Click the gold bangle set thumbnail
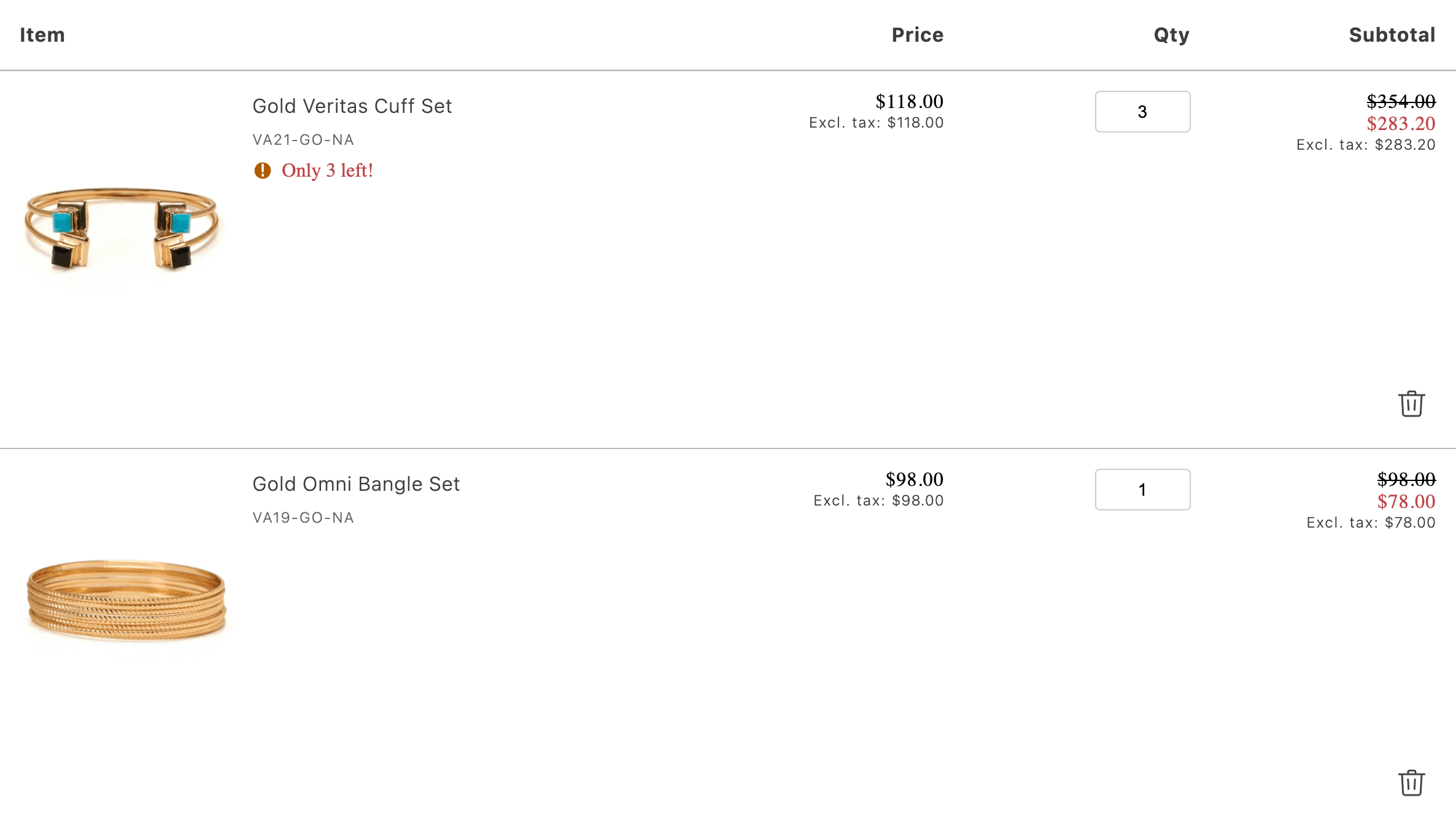 tap(126, 600)
